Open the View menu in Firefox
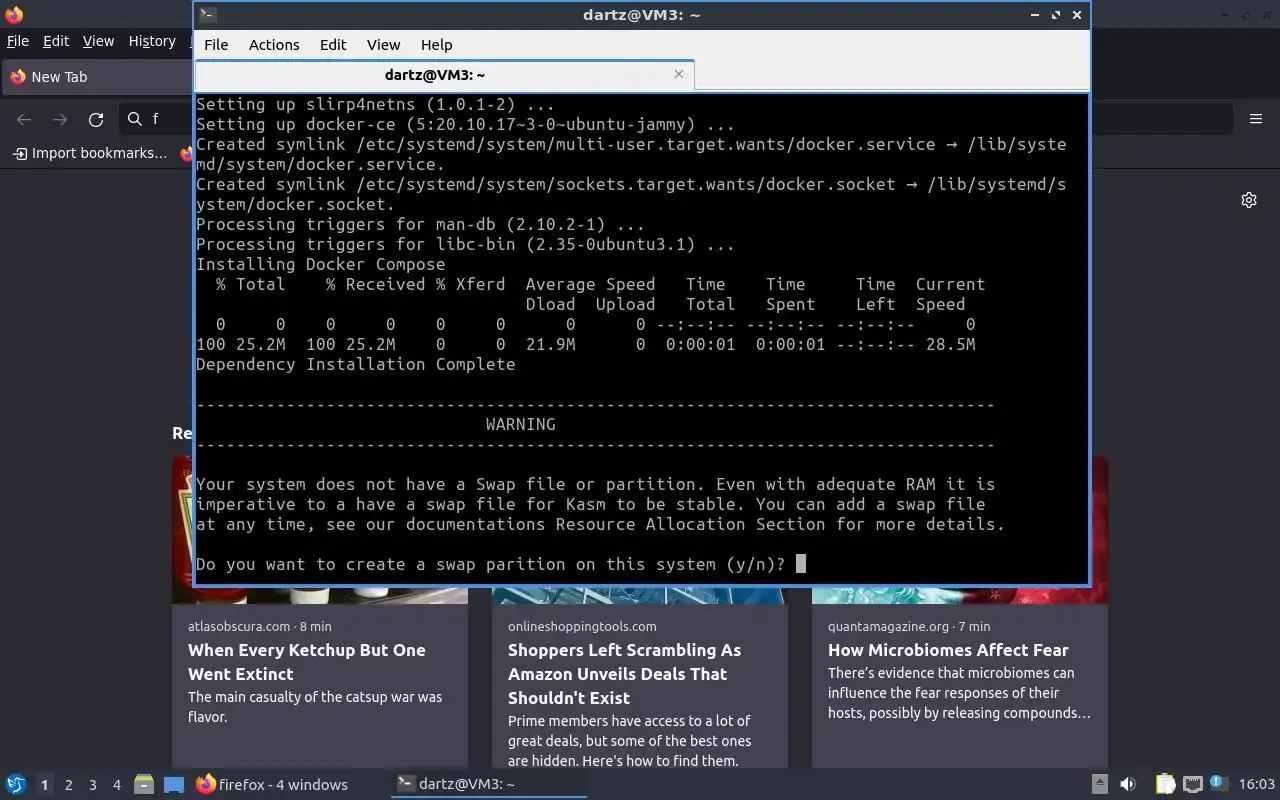The height and width of the screenshot is (800, 1280). pos(98,41)
